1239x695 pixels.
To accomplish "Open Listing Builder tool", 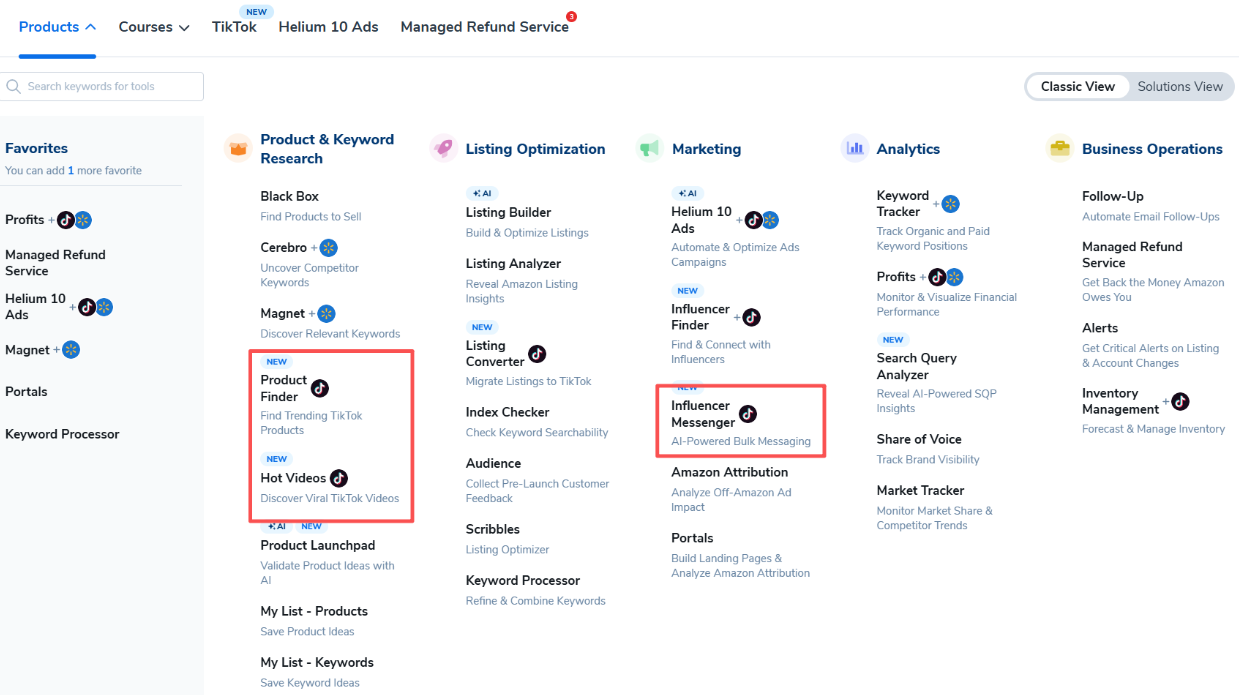I will click(508, 212).
